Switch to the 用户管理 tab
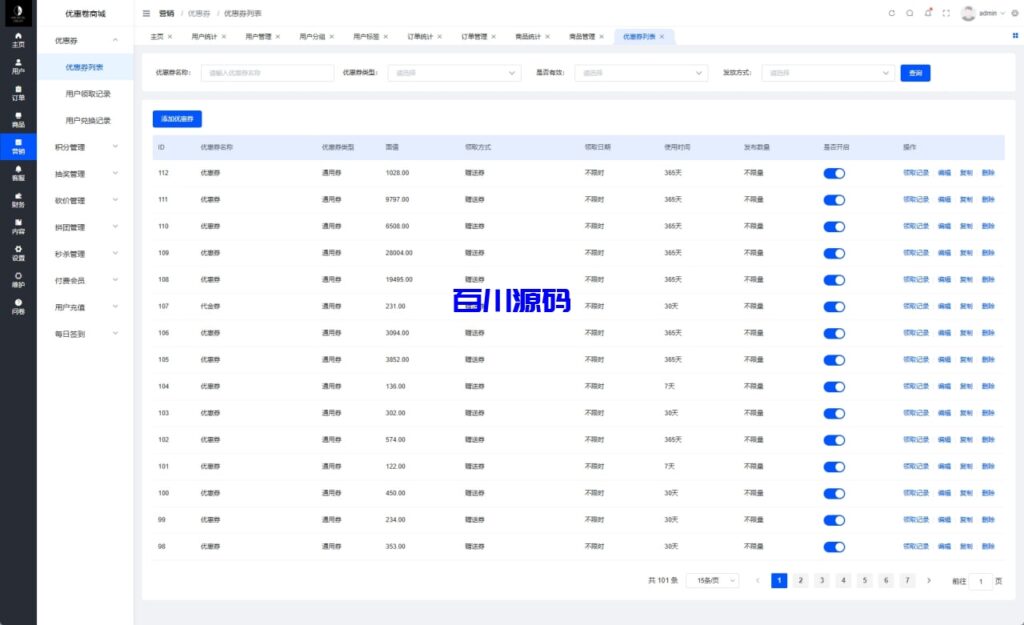1024x625 pixels. point(258,37)
